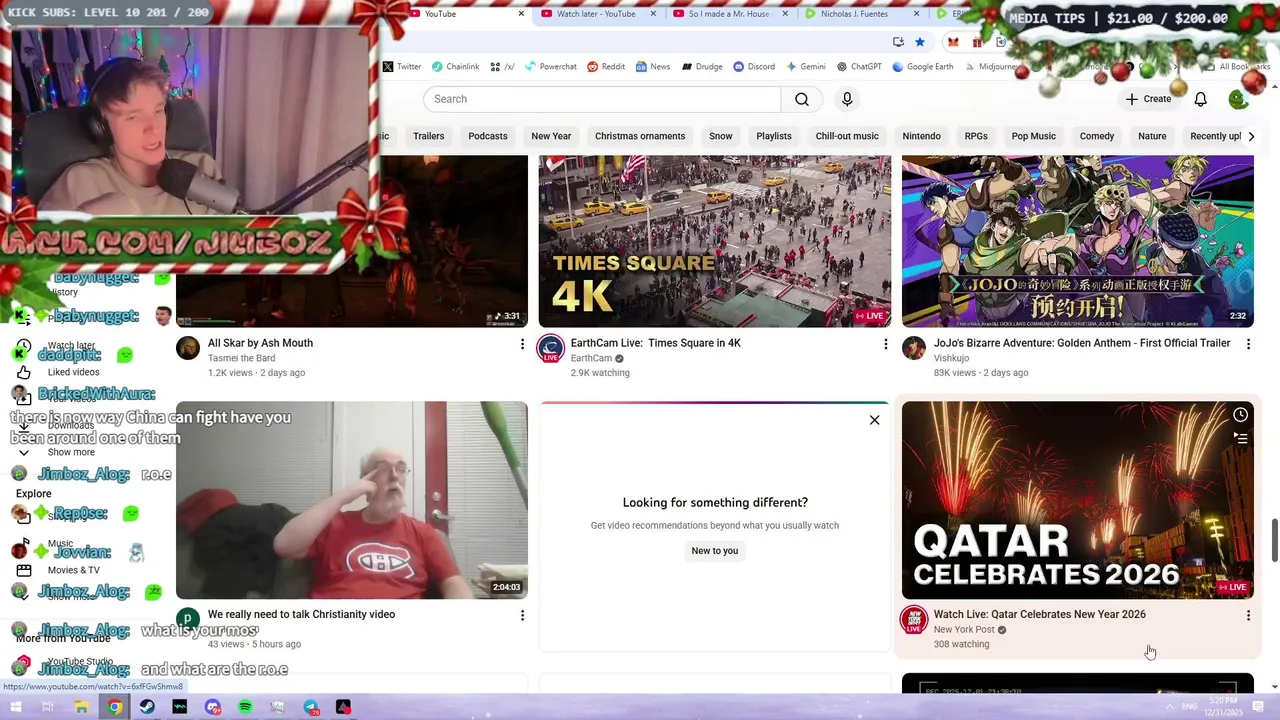Open Drudge bookmark
Image resolution: width=1280 pixels, height=720 pixels.
coord(702,67)
